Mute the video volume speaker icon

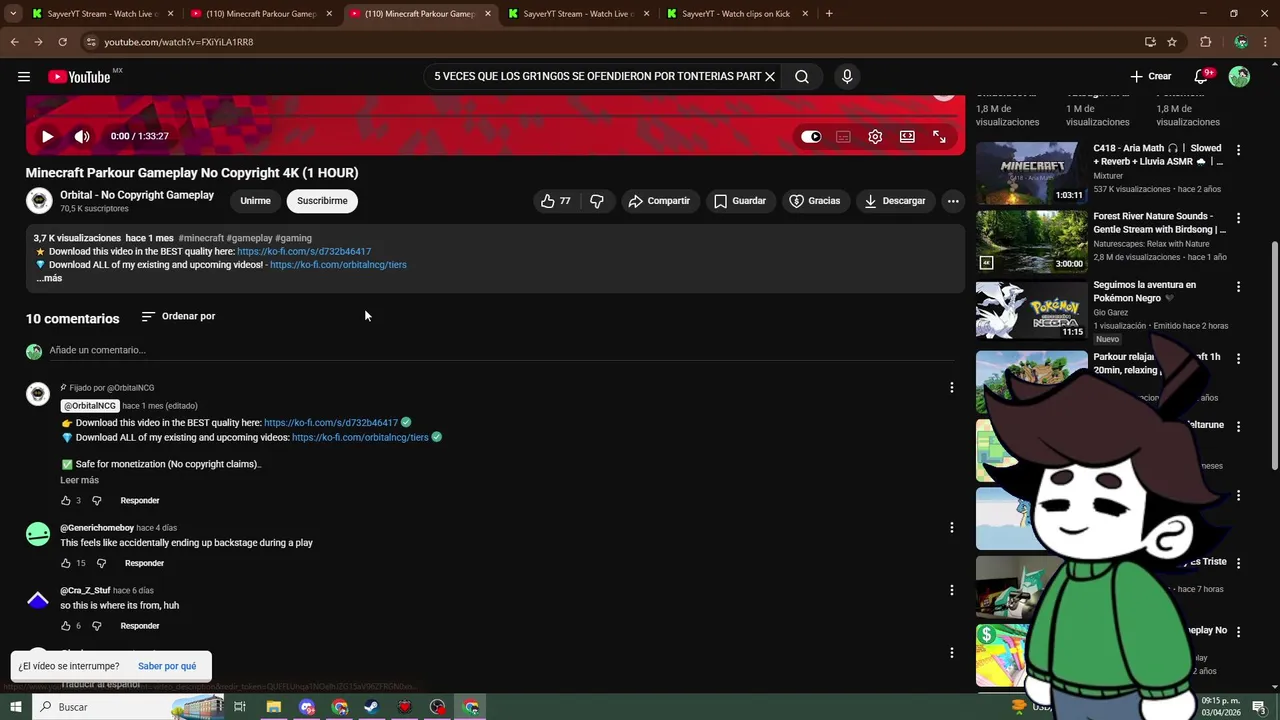point(82,136)
